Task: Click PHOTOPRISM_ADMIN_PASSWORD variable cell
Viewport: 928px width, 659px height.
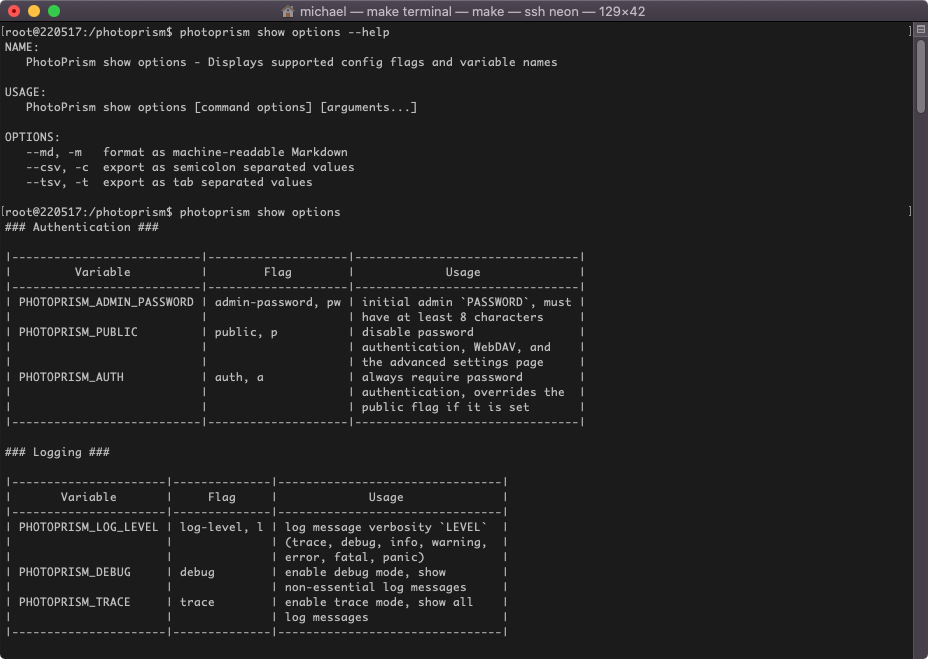Action: point(106,302)
